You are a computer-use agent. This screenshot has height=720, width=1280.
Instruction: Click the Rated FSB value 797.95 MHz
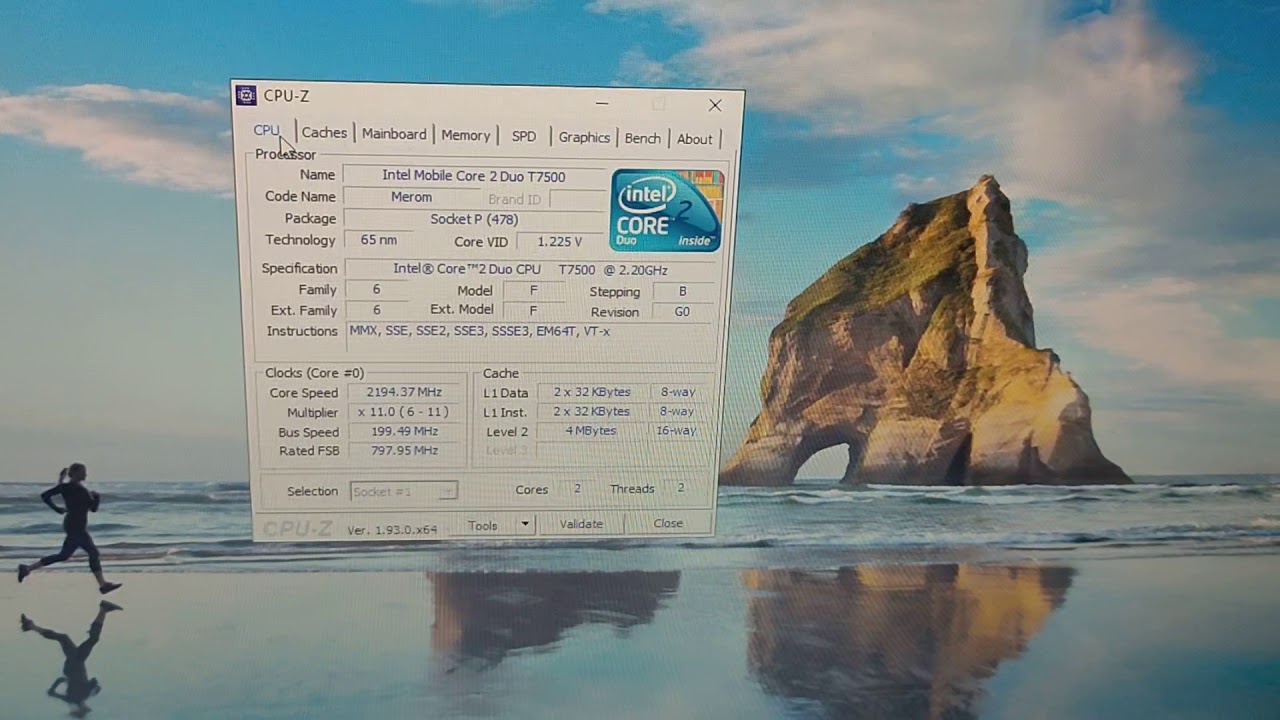coord(404,450)
